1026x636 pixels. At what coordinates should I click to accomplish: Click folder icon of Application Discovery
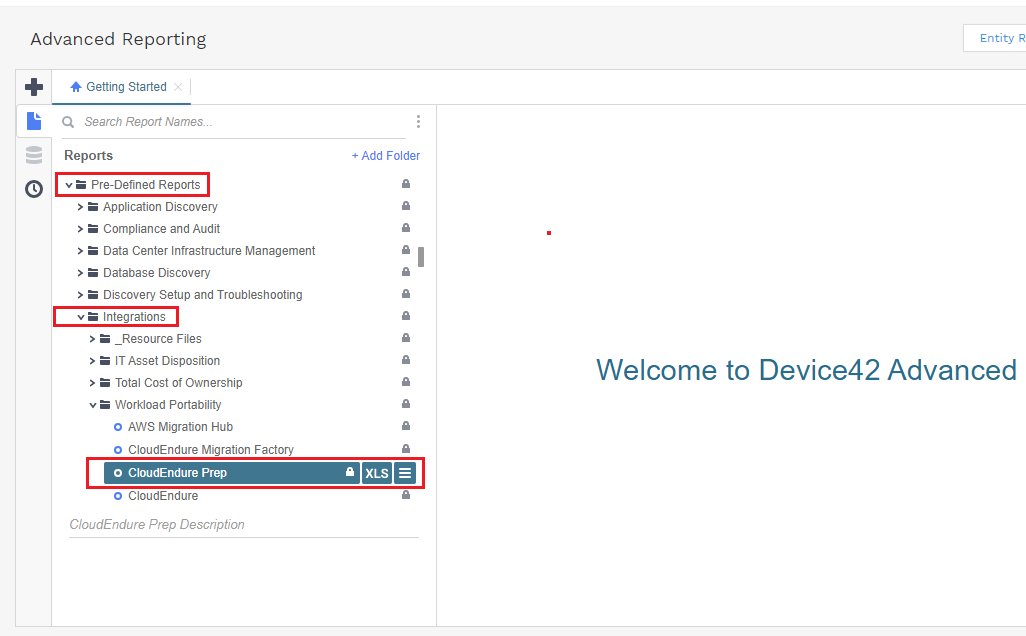click(93, 207)
